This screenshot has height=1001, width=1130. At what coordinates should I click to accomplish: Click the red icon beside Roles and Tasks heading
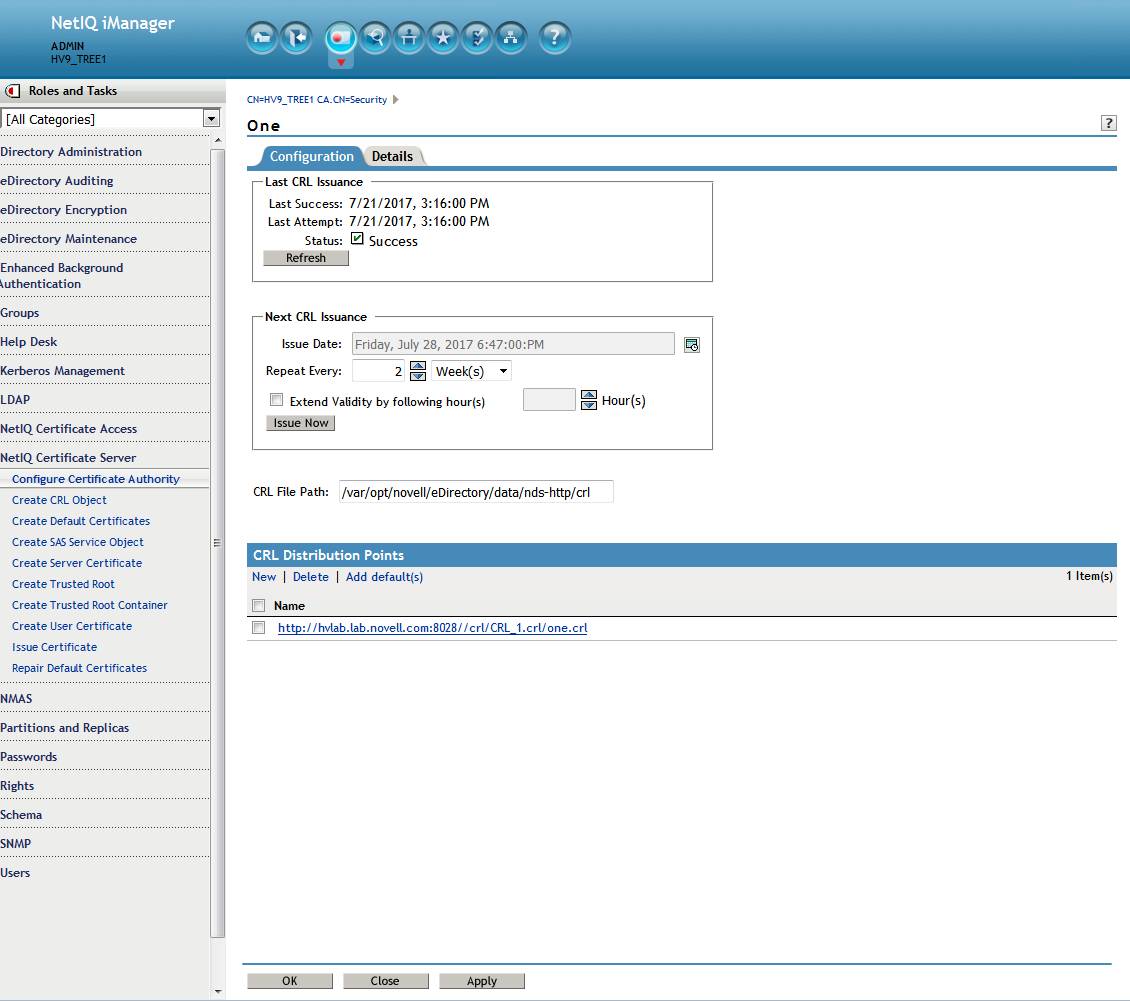[12, 91]
